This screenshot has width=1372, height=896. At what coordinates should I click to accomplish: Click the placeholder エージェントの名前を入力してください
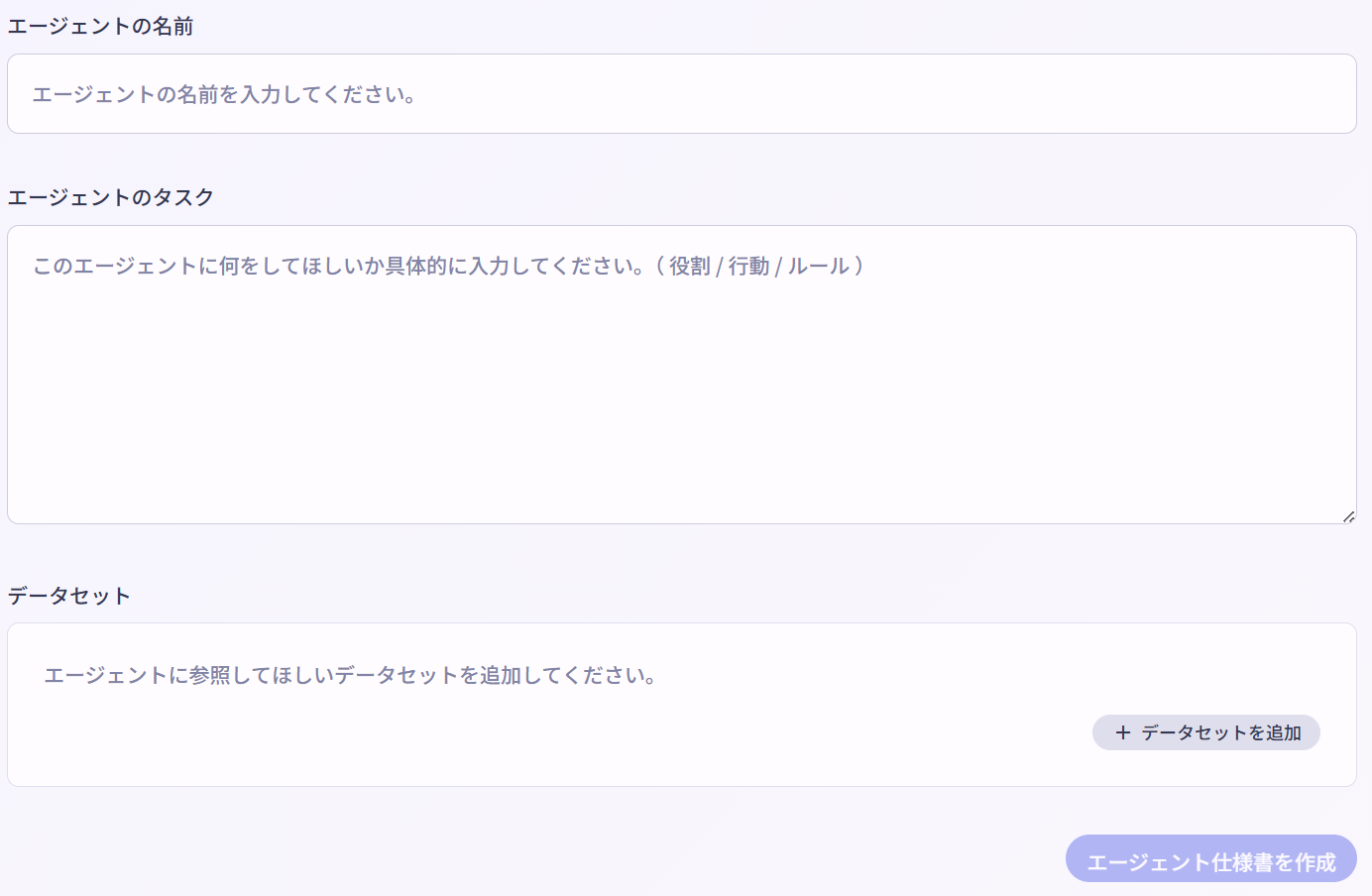coord(223,94)
